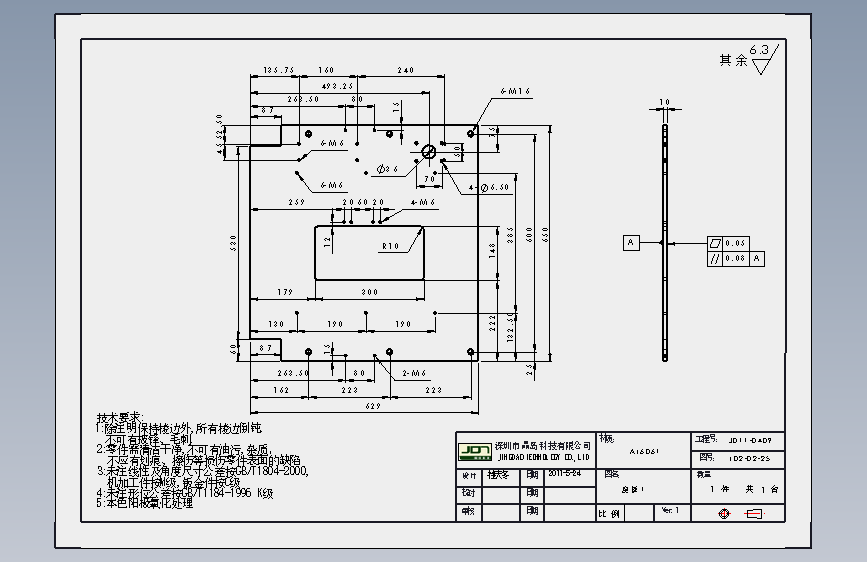
Task: Click the note mentioning GB/T1184-1996
Action: click(x=185, y=493)
